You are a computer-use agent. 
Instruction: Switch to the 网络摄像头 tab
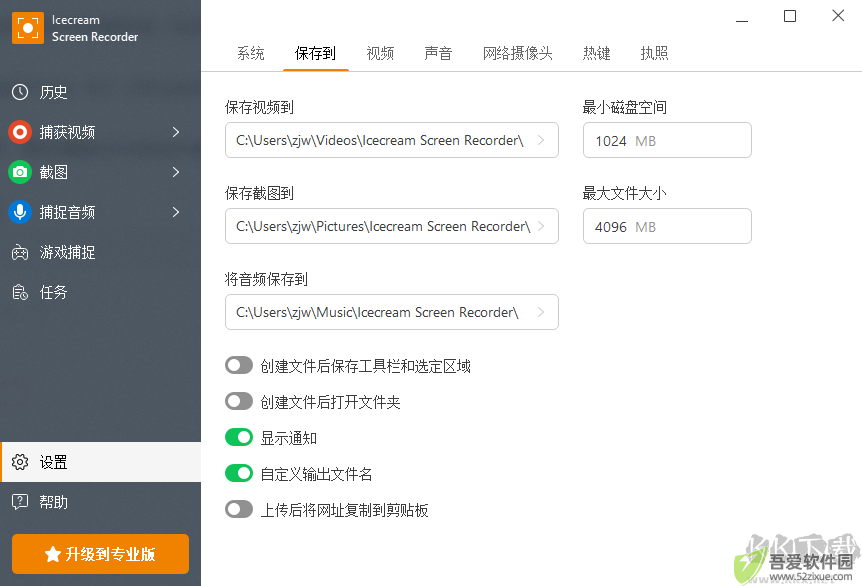(517, 53)
